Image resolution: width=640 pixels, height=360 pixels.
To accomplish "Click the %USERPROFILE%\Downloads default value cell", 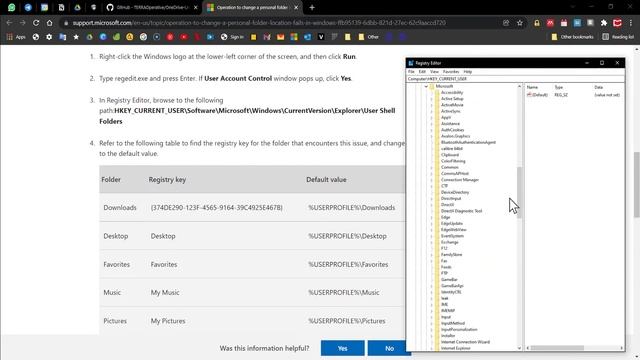I will tap(351, 208).
